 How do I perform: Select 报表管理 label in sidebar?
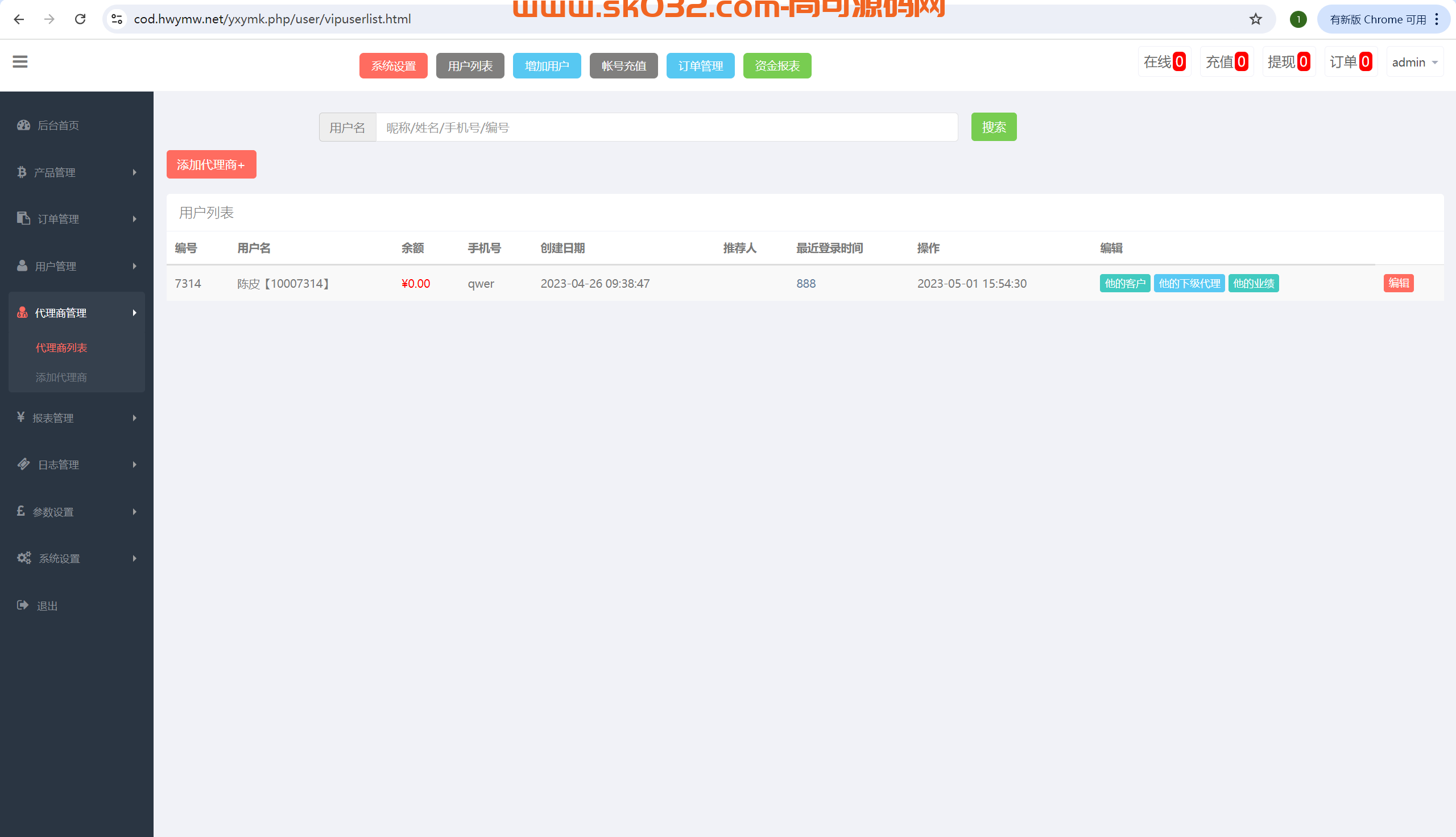pyautogui.click(x=53, y=418)
